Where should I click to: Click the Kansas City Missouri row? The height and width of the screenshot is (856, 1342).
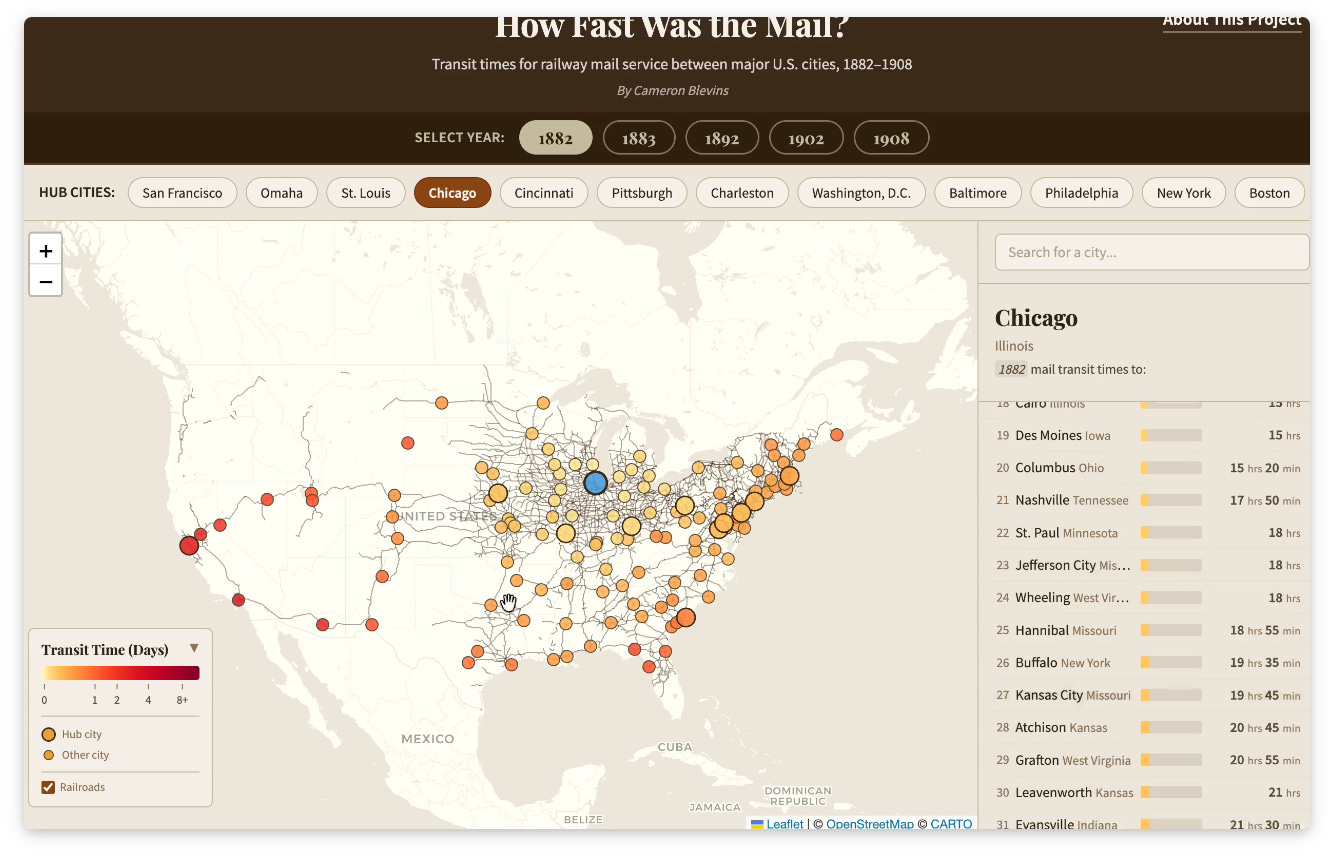[x=1145, y=695]
